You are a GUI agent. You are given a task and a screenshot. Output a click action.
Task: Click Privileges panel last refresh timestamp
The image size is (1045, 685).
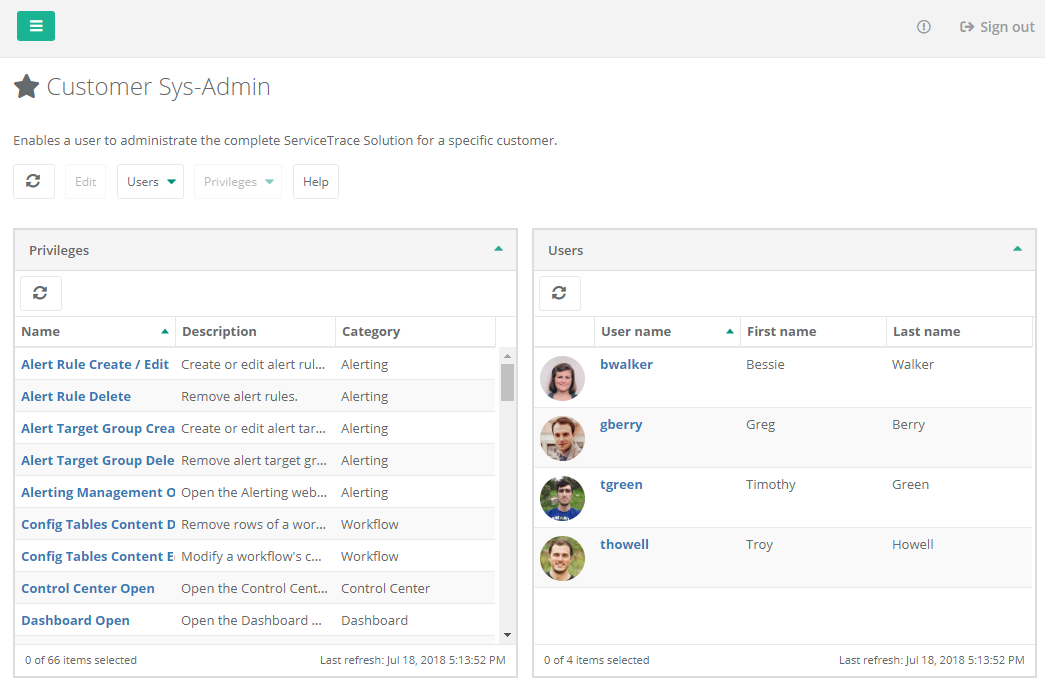(x=413, y=660)
